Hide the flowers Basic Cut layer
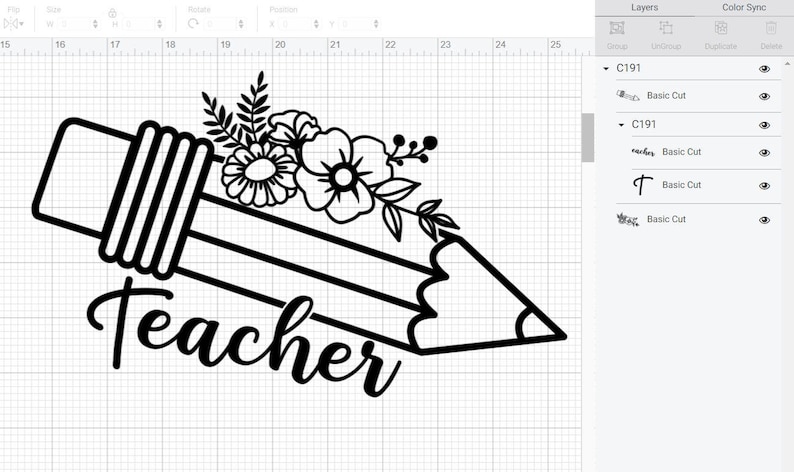 point(764,220)
